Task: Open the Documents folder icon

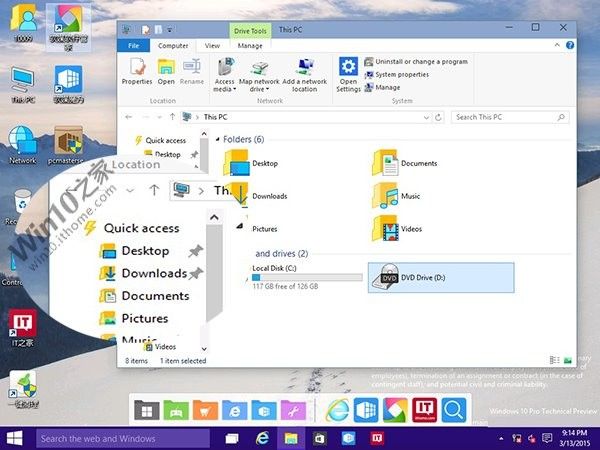Action: coord(386,162)
